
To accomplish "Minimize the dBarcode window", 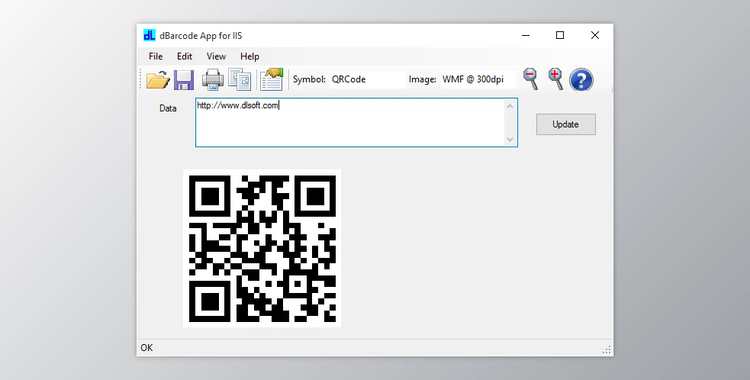I will coord(526,35).
